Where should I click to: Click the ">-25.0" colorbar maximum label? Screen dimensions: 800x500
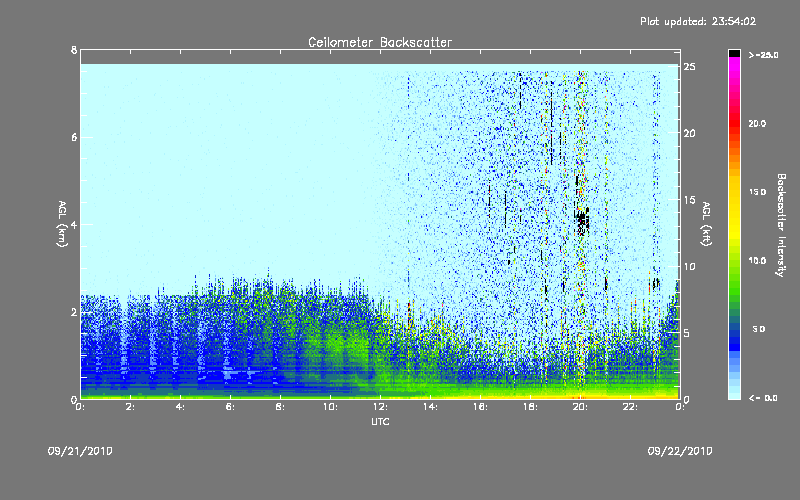pyautogui.click(x=763, y=55)
